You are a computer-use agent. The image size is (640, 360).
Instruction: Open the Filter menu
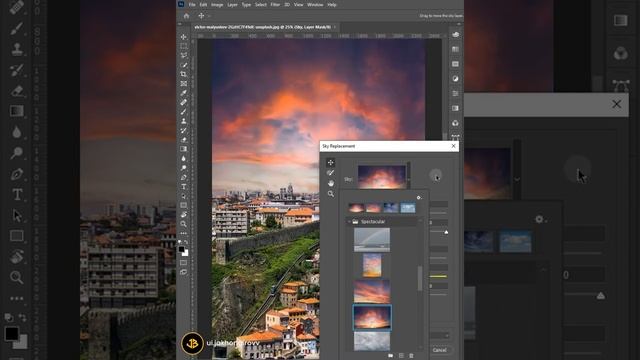(275, 5)
